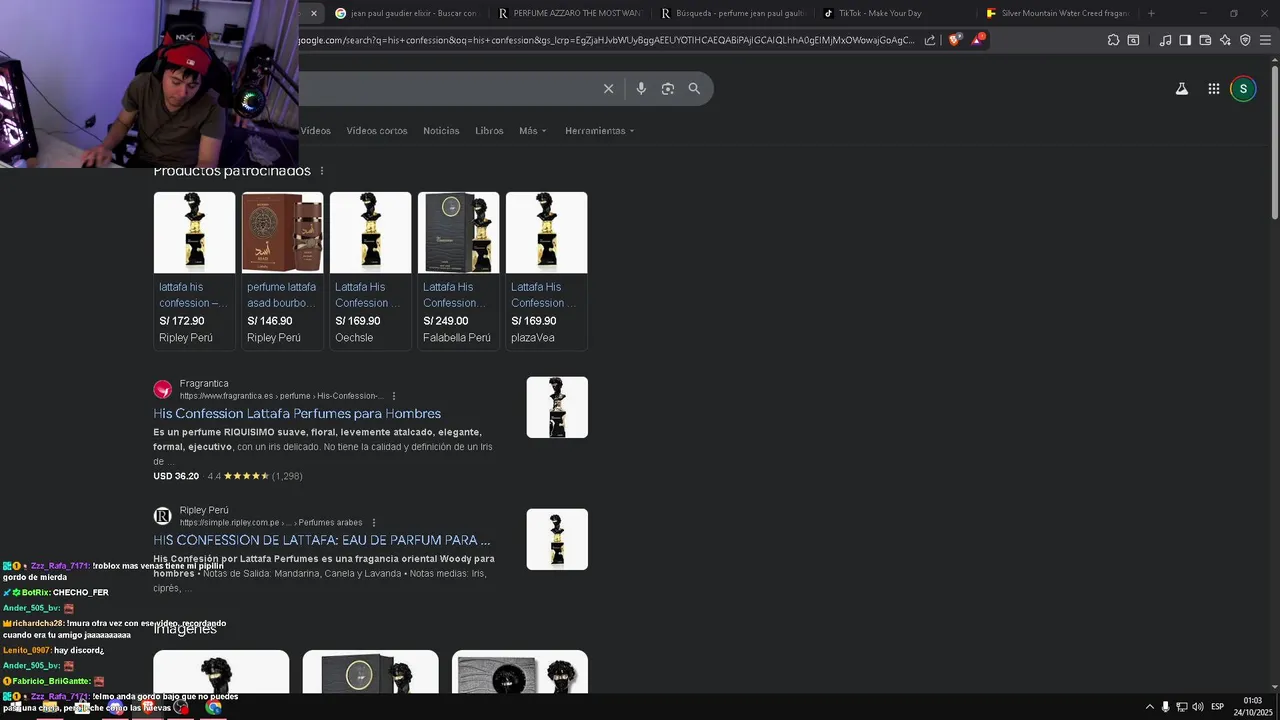This screenshot has width=1280, height=720.
Task: Open options for the Fragrantica result
Action: point(394,396)
